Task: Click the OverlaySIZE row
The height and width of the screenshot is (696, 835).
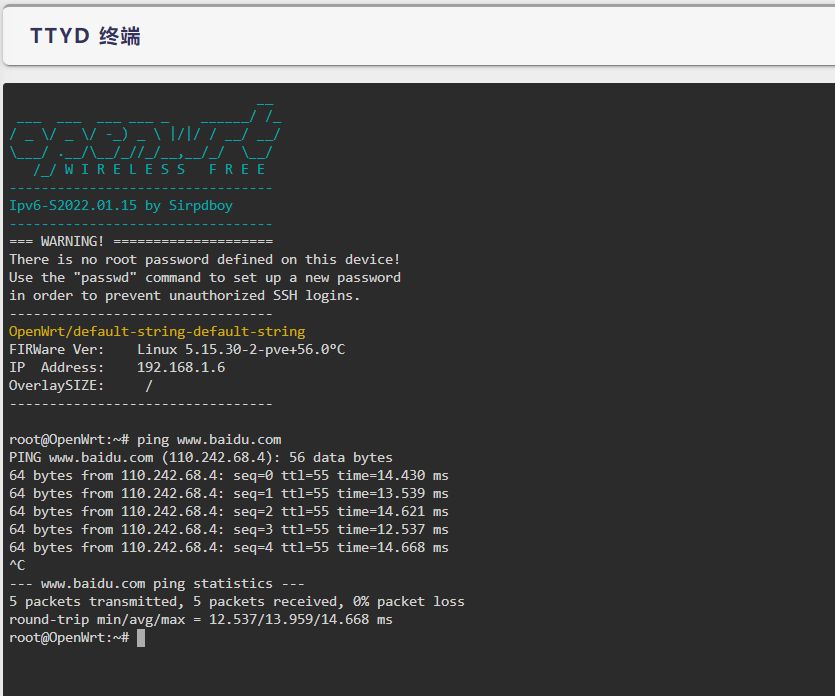Action: pyautogui.click(x=81, y=386)
